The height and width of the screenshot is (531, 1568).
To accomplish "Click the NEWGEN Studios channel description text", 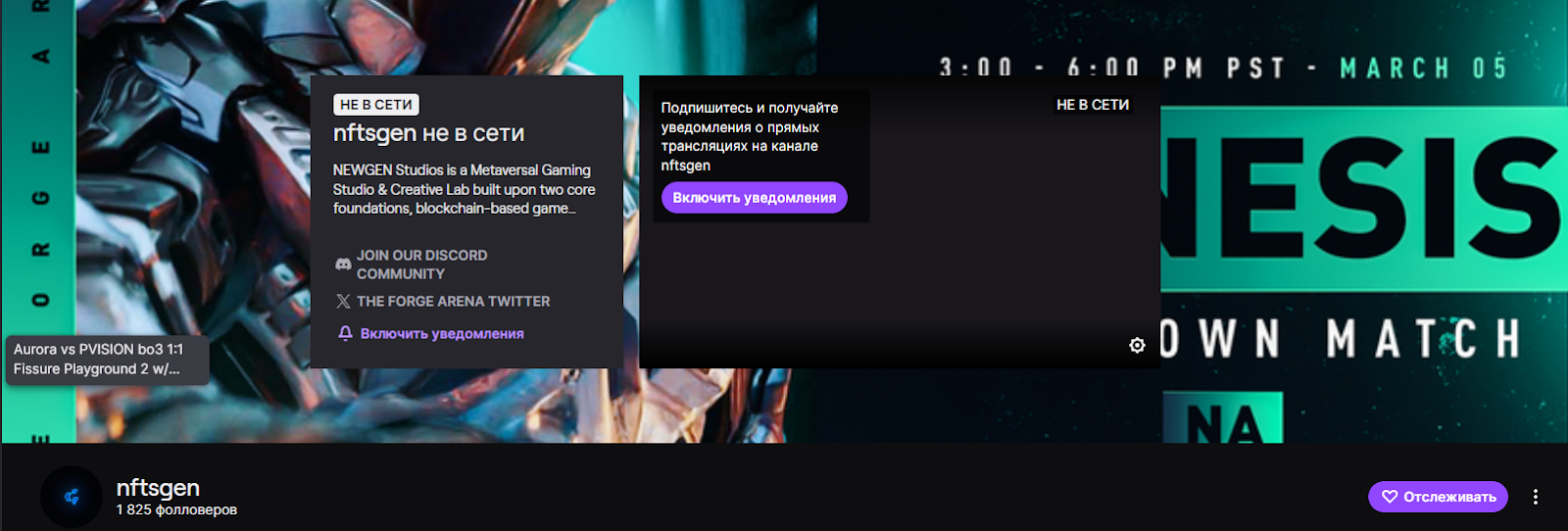I will pos(464,189).
